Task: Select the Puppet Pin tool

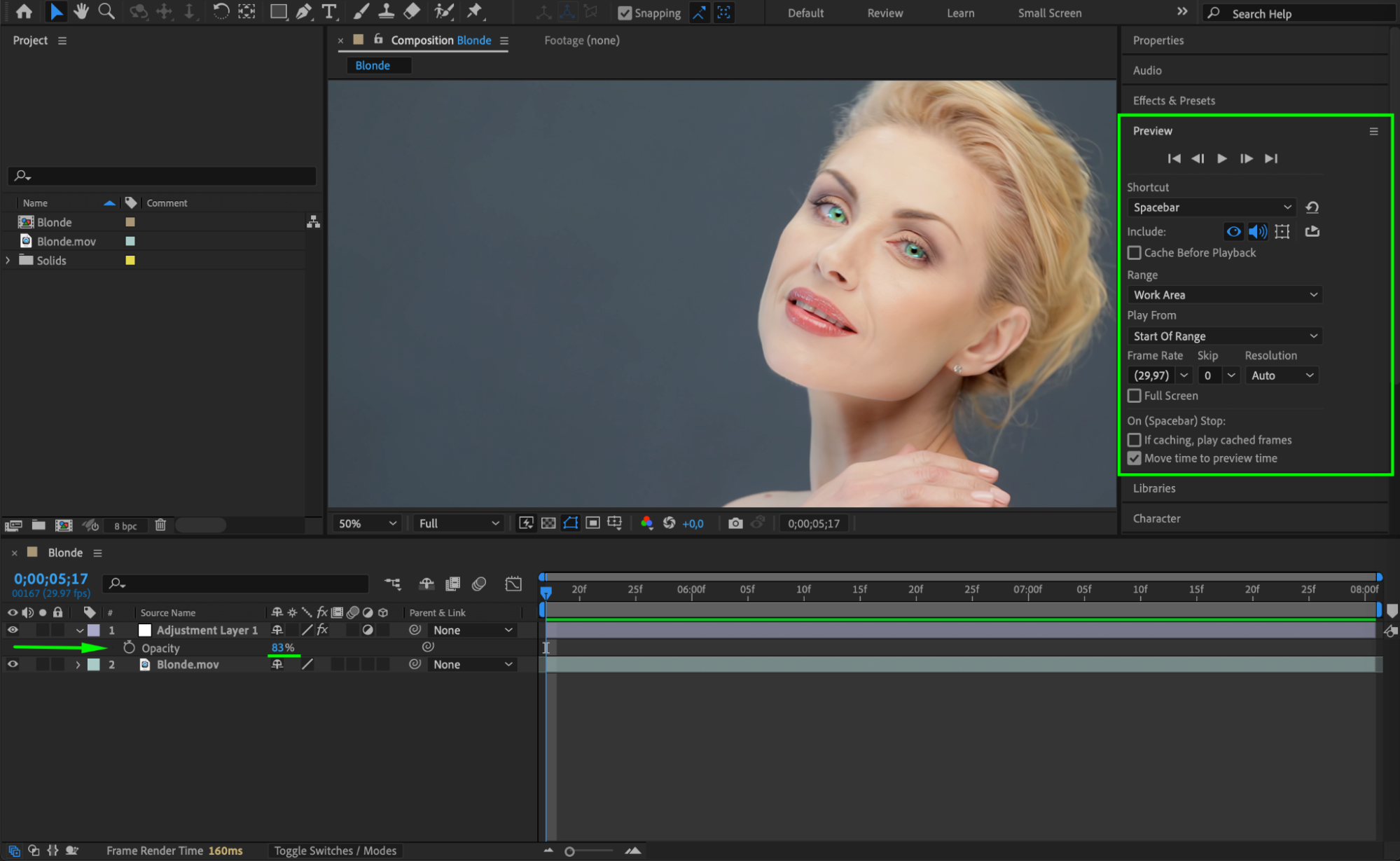Action: [x=475, y=11]
